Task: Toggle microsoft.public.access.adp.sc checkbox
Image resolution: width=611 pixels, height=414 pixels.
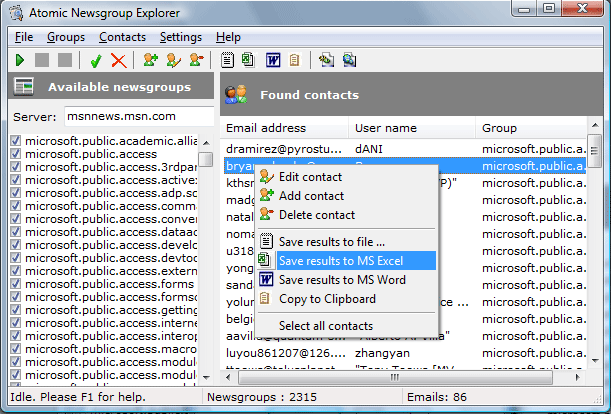Action: pyautogui.click(x=16, y=193)
